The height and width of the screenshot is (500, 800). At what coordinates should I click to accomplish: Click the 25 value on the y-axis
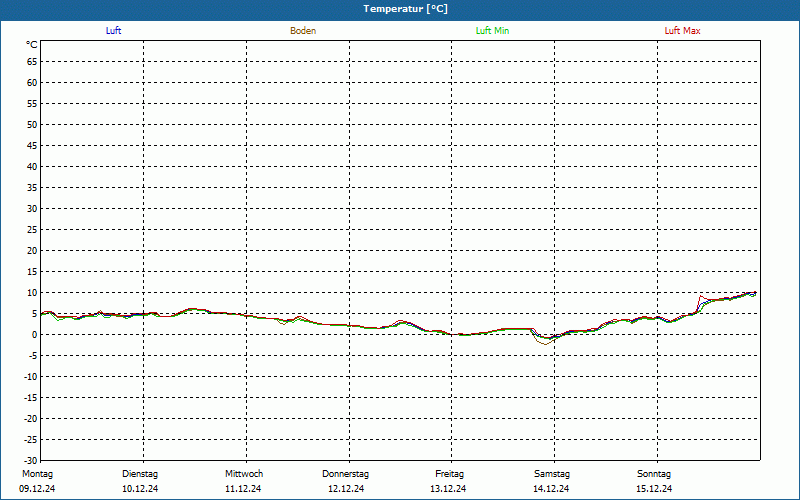coord(32,230)
